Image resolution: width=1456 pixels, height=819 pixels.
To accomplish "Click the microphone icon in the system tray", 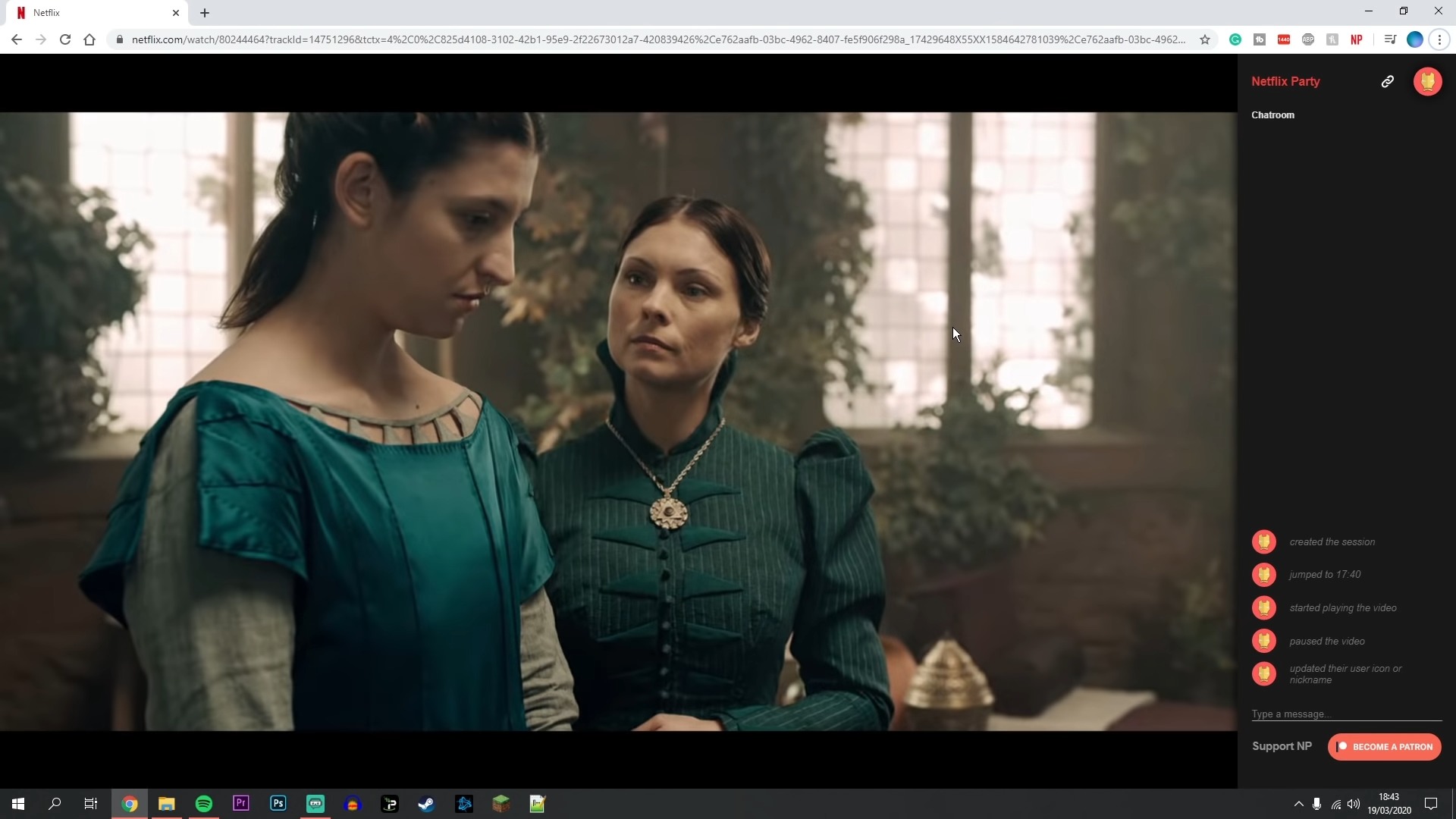I will point(1317,805).
